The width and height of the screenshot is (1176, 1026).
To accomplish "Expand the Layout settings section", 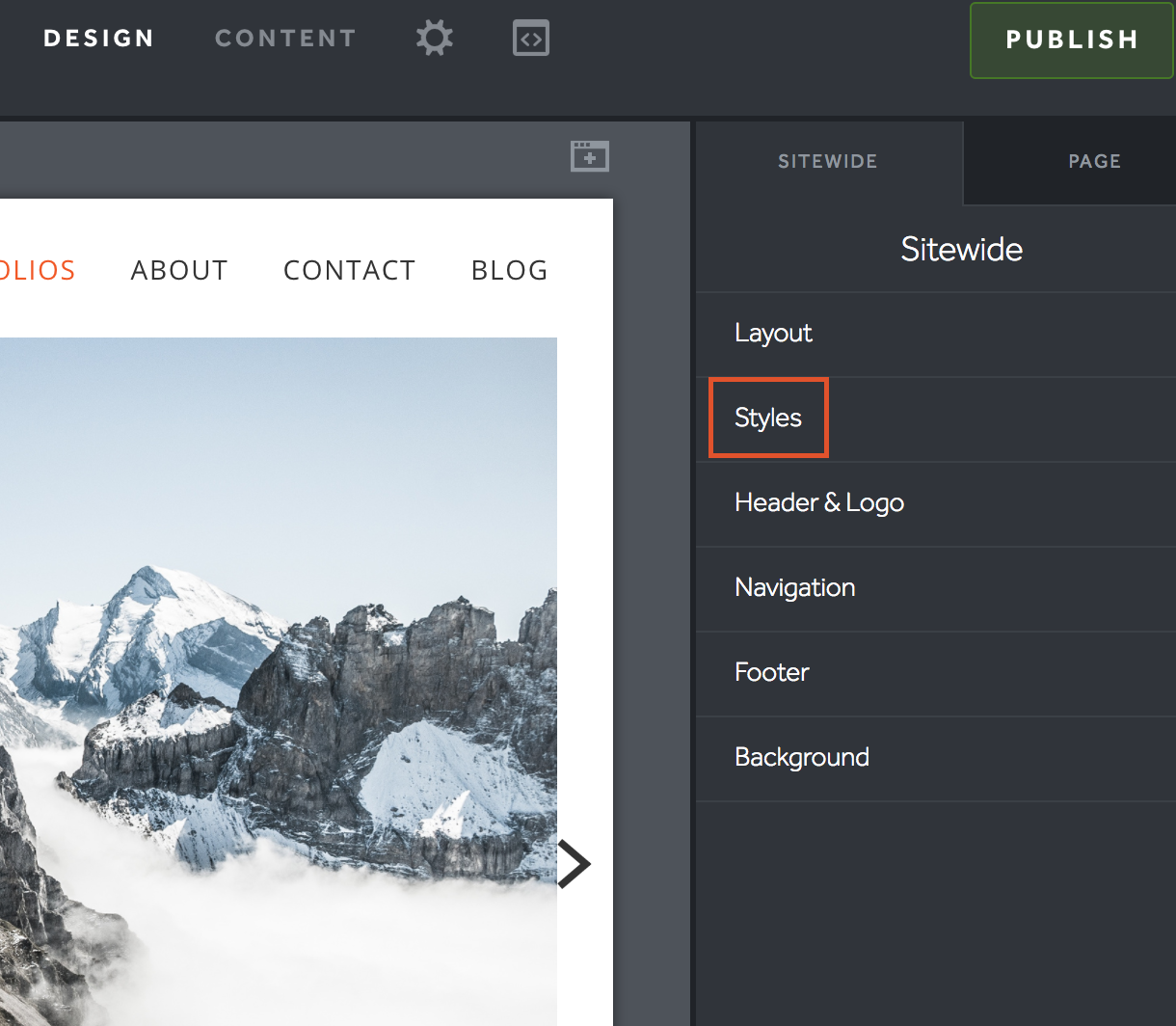I will (x=773, y=334).
